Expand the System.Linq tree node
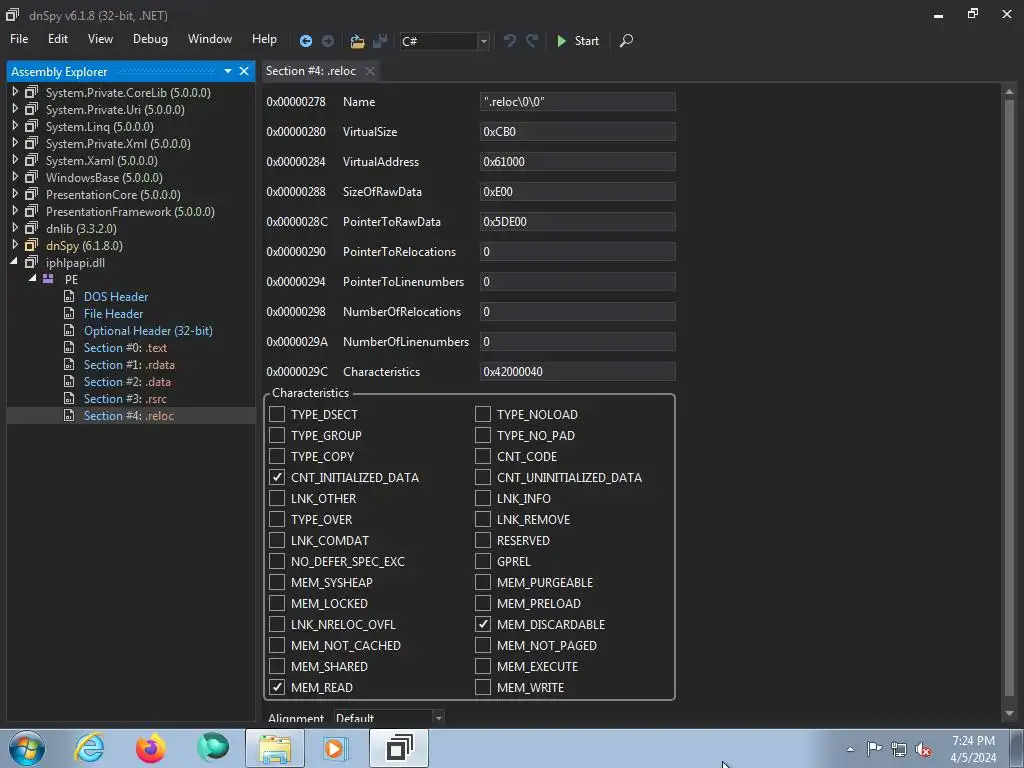 [15, 126]
